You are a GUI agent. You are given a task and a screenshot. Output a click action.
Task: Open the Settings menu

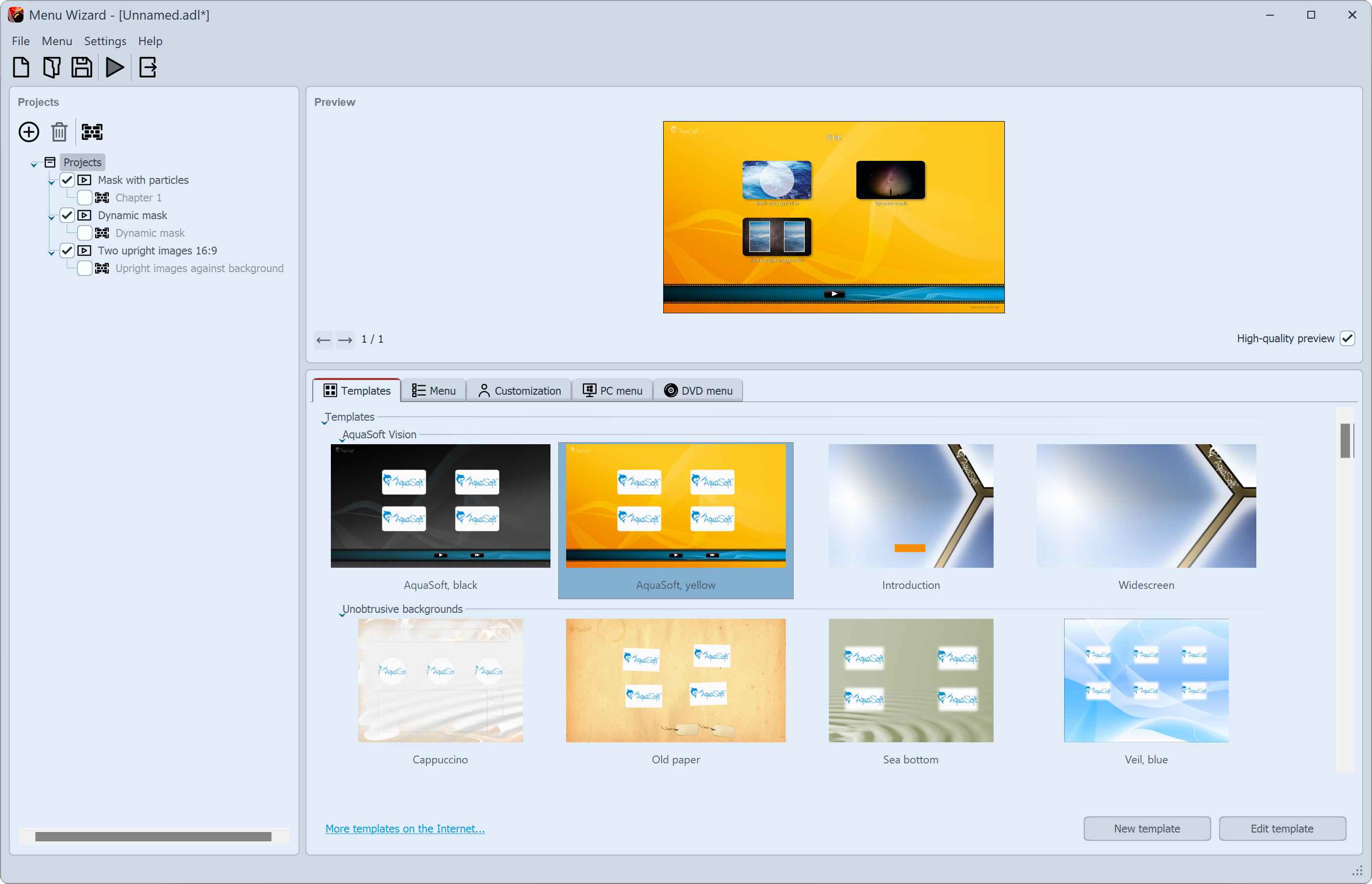point(103,41)
